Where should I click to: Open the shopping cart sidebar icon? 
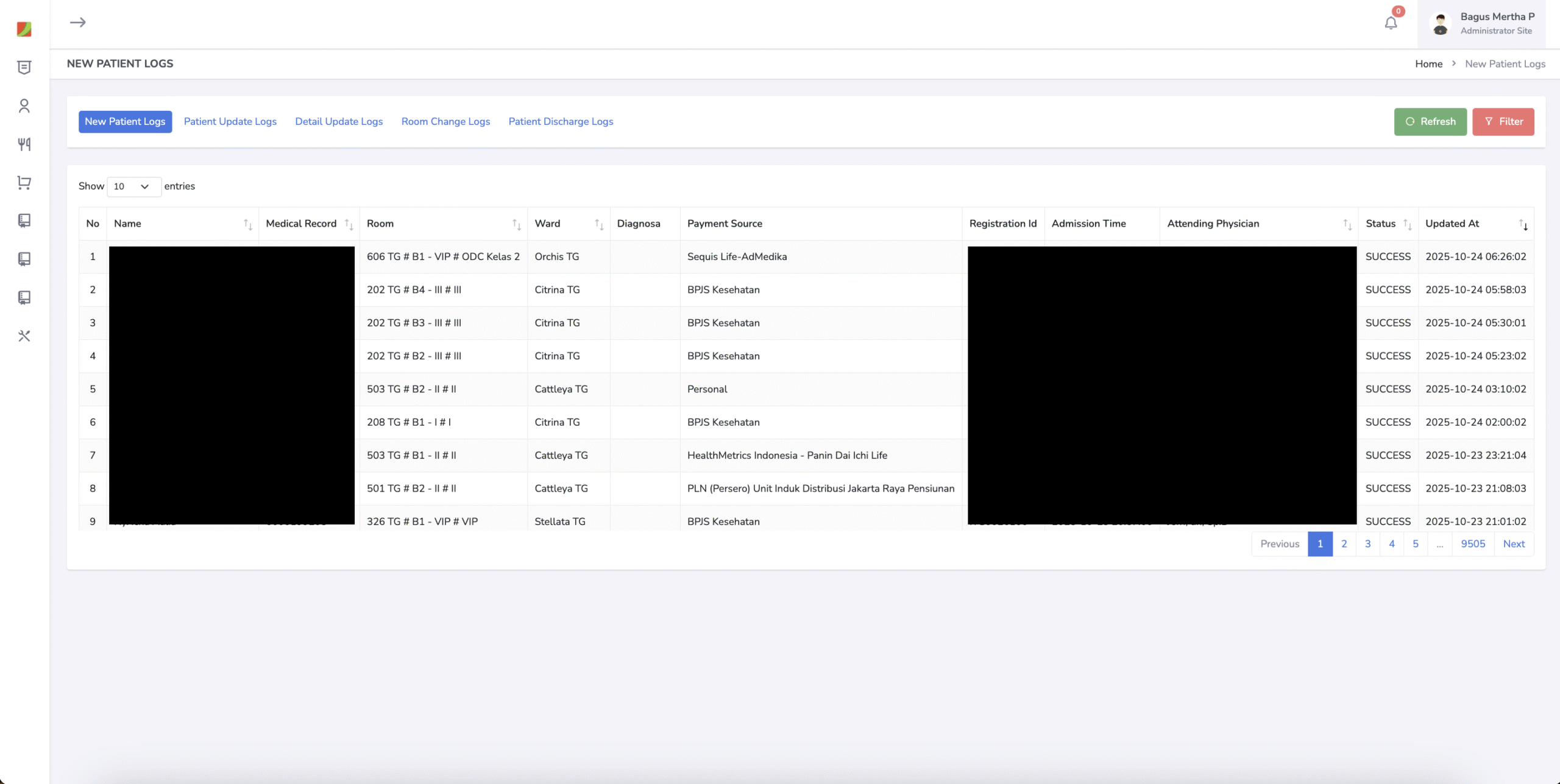point(24,183)
